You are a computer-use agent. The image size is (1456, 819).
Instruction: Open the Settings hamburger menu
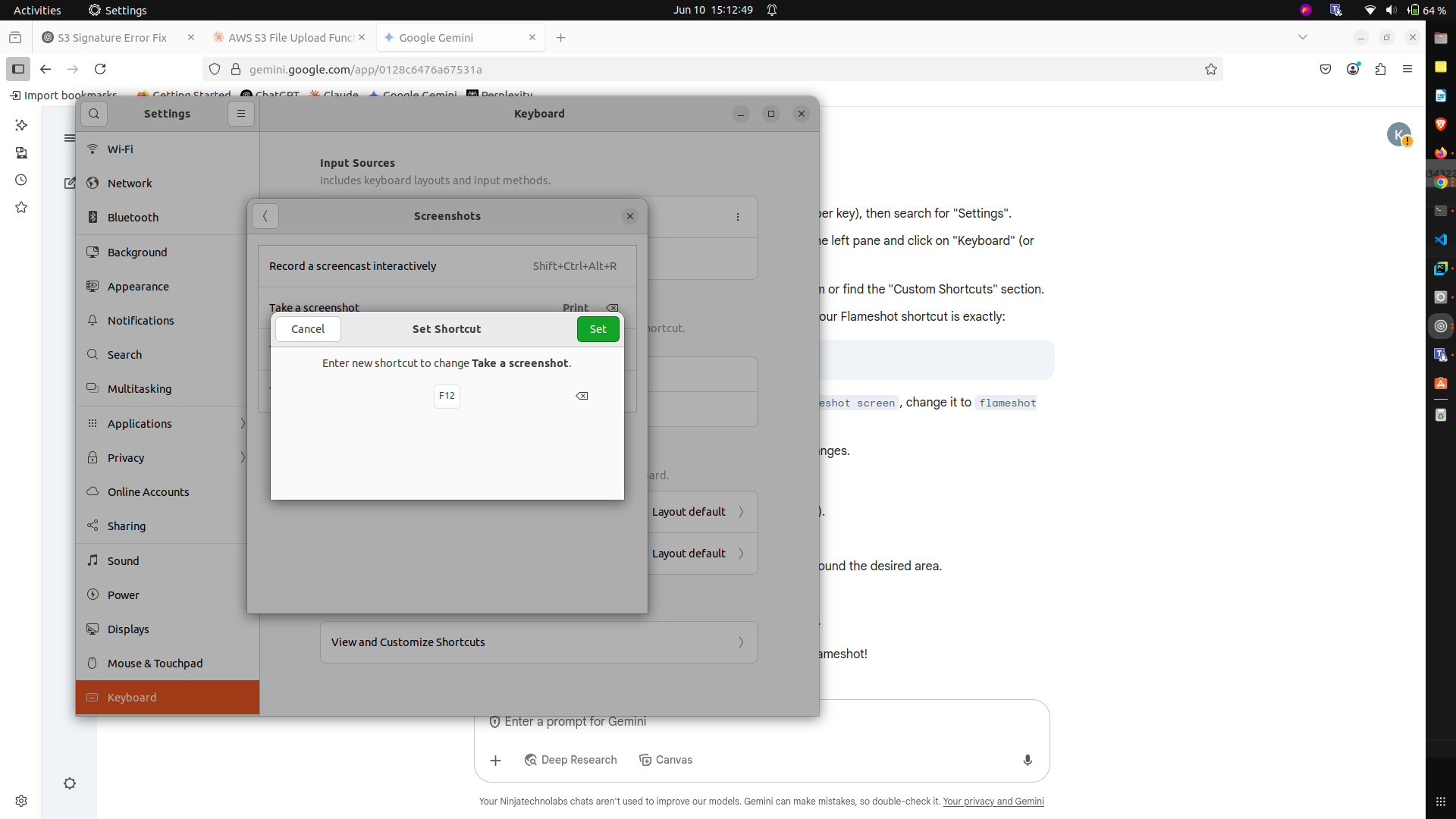[x=241, y=114]
